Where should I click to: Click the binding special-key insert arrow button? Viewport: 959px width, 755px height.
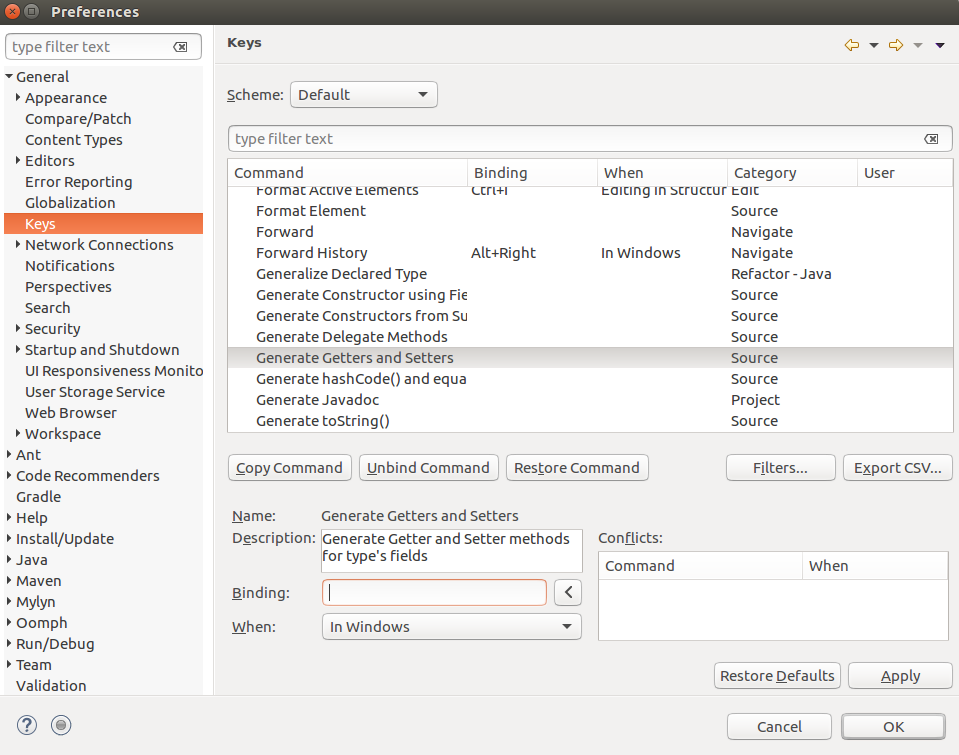click(568, 592)
